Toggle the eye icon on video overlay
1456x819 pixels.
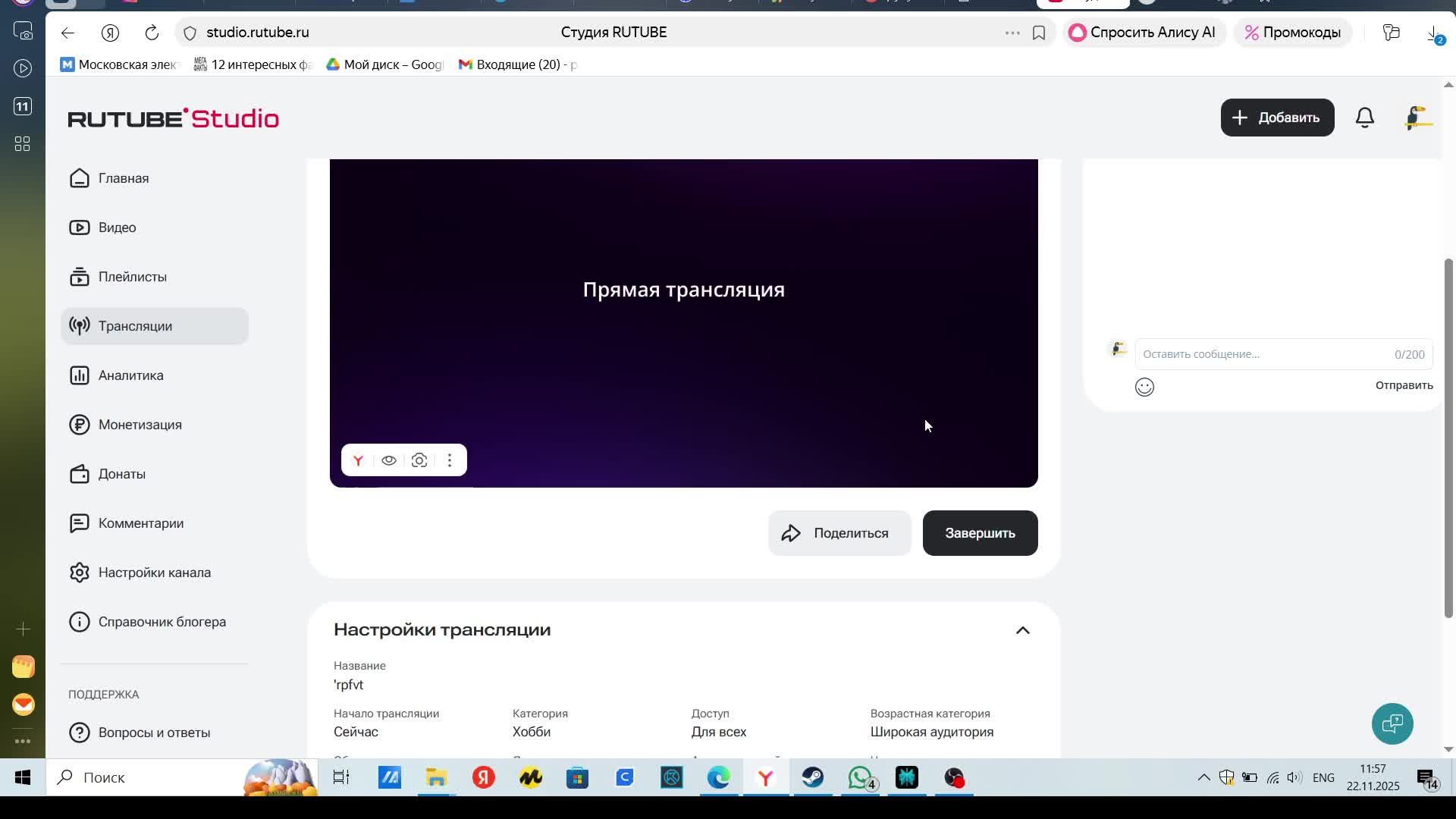[389, 460]
